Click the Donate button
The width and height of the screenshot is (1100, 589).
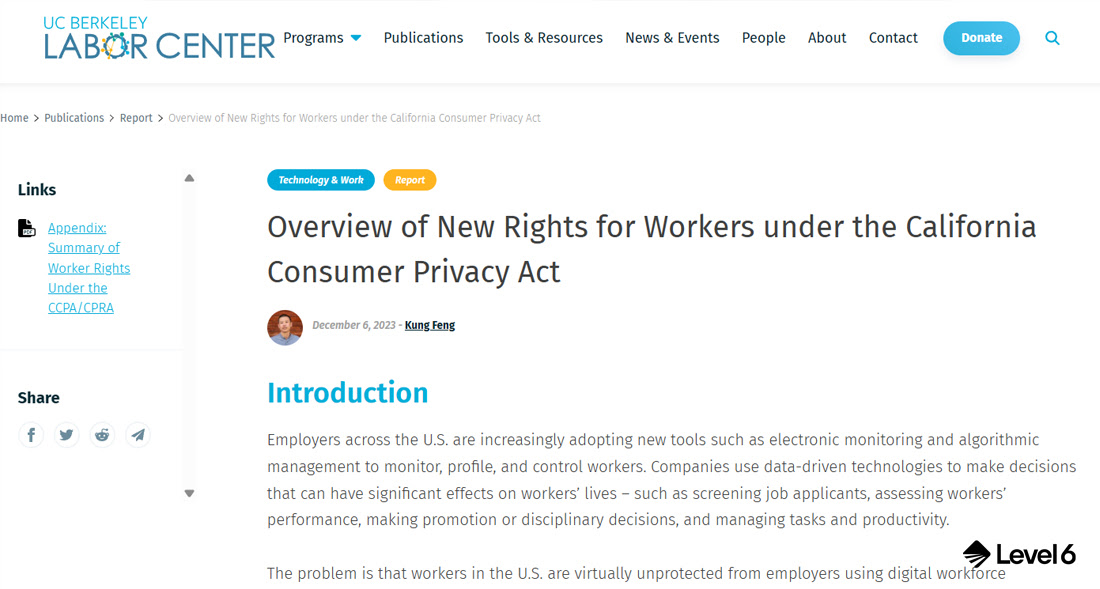coord(981,37)
